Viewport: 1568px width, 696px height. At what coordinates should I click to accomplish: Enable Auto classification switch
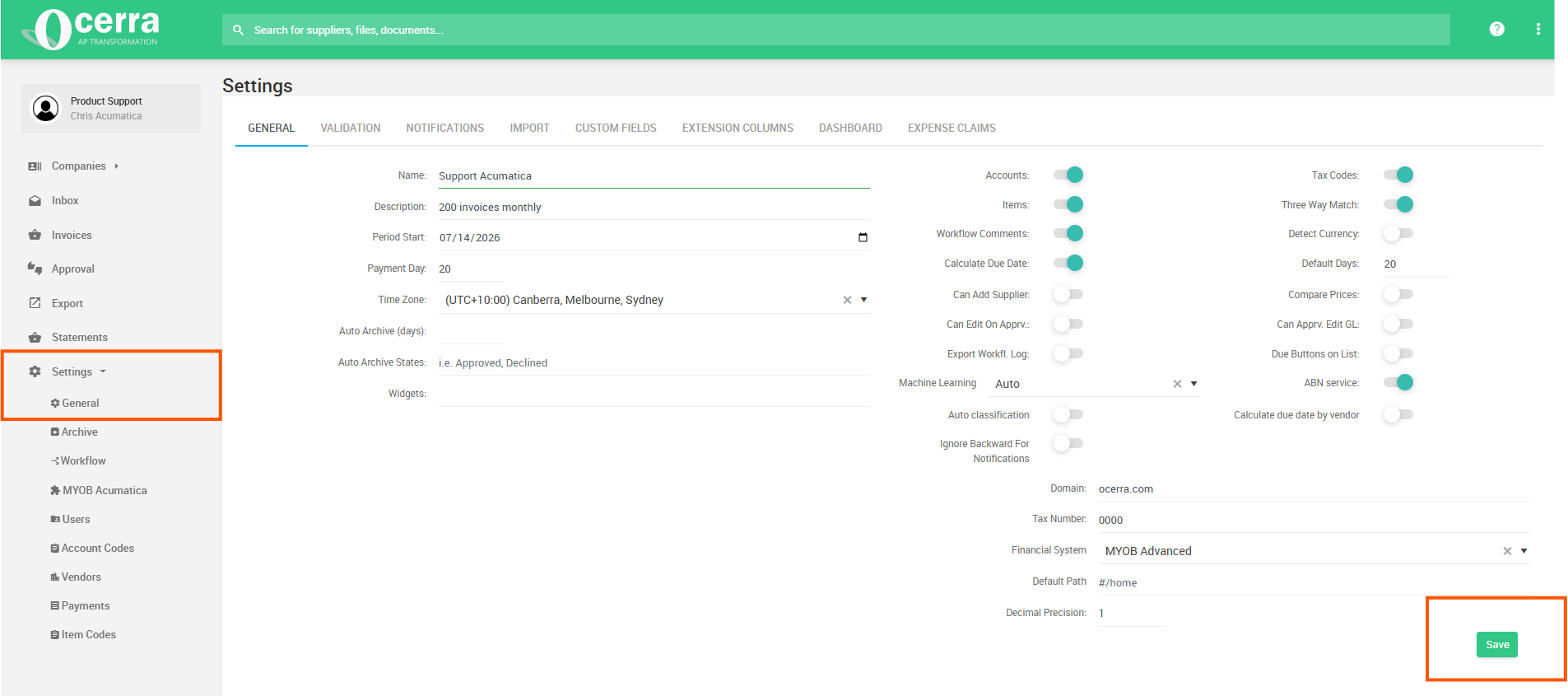point(1068,414)
